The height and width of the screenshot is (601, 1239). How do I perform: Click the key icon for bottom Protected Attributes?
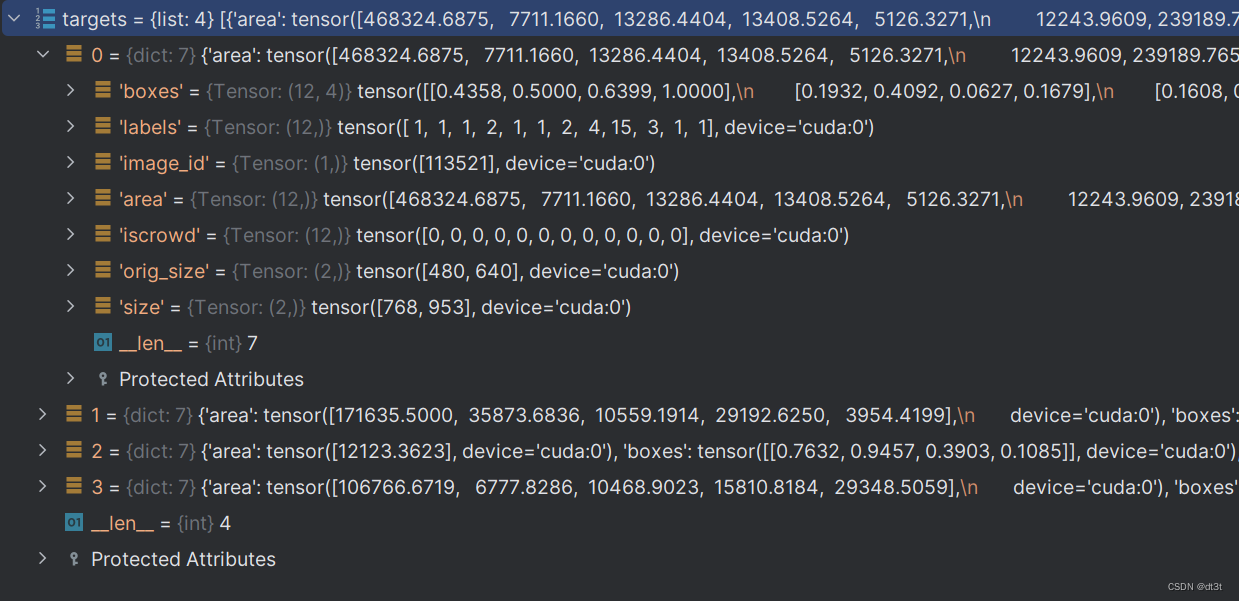73,559
